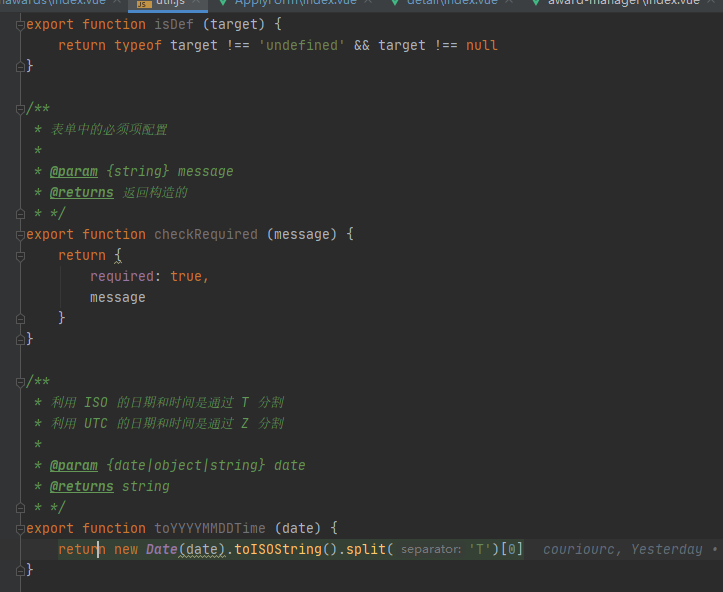This screenshot has width=723, height=592.
Task: Click the couriourc git blame annotation
Action: coord(582,549)
